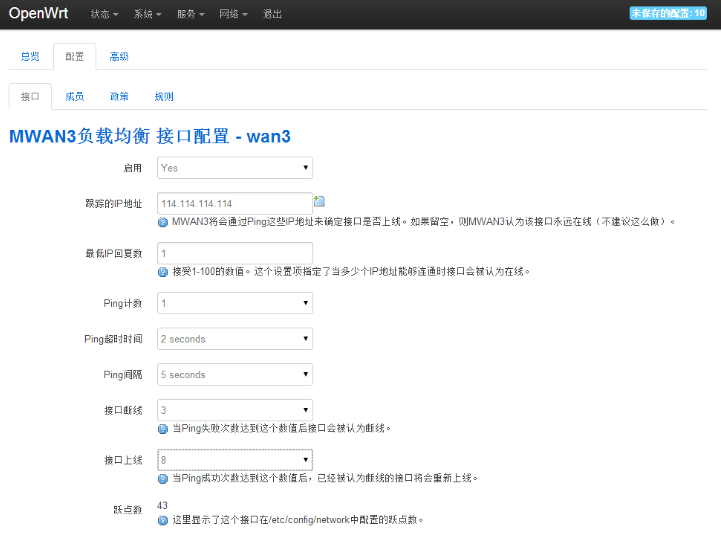Click the OpenWrt logo link

coord(38,13)
